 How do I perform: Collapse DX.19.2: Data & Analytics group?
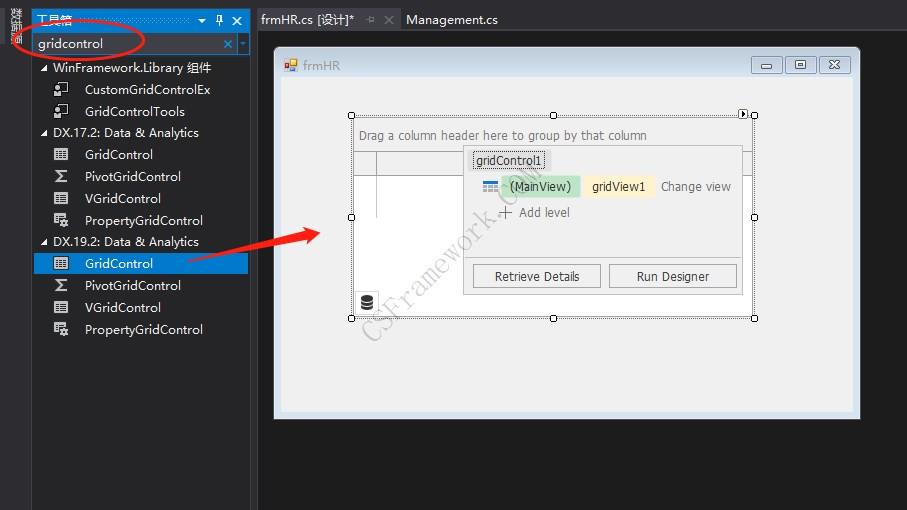pyautogui.click(x=44, y=242)
